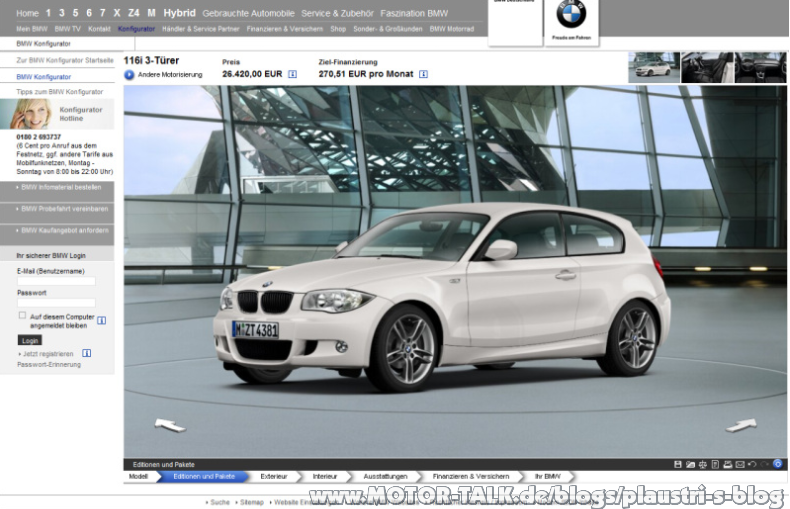Rotate car view with right arrow

741,425
